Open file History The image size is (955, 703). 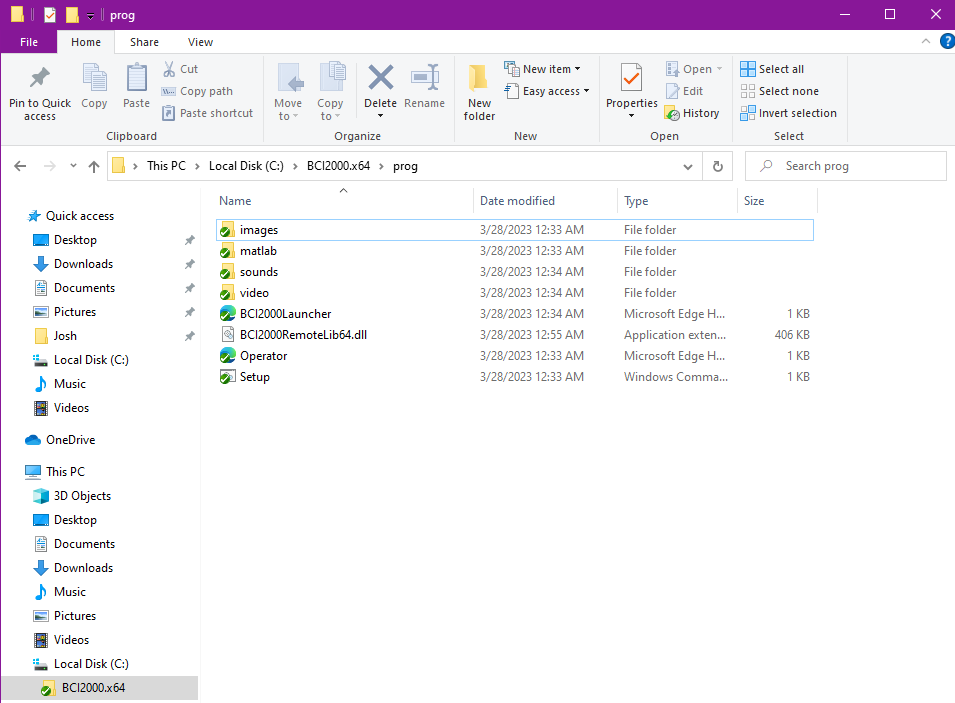692,113
